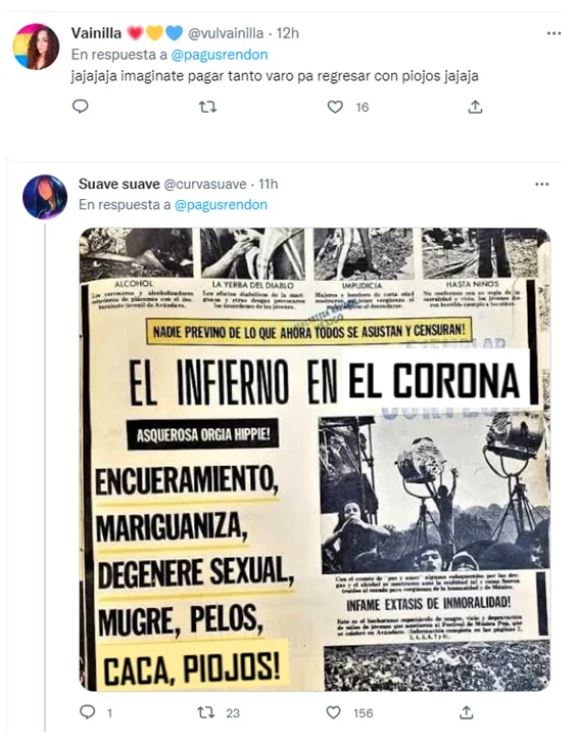Open more options on Vainilla's tweet
This screenshot has height=732, width=561.
553,33
